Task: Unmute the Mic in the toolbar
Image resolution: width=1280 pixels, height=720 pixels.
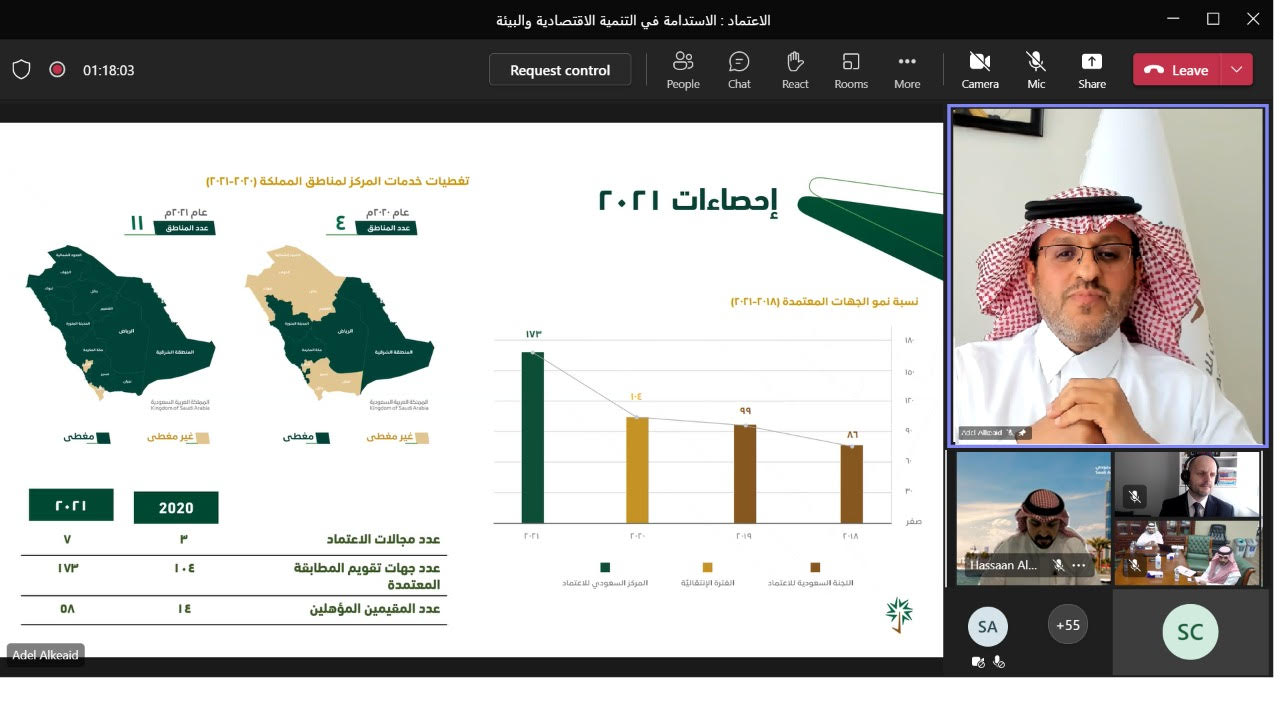Action: pos(1036,70)
